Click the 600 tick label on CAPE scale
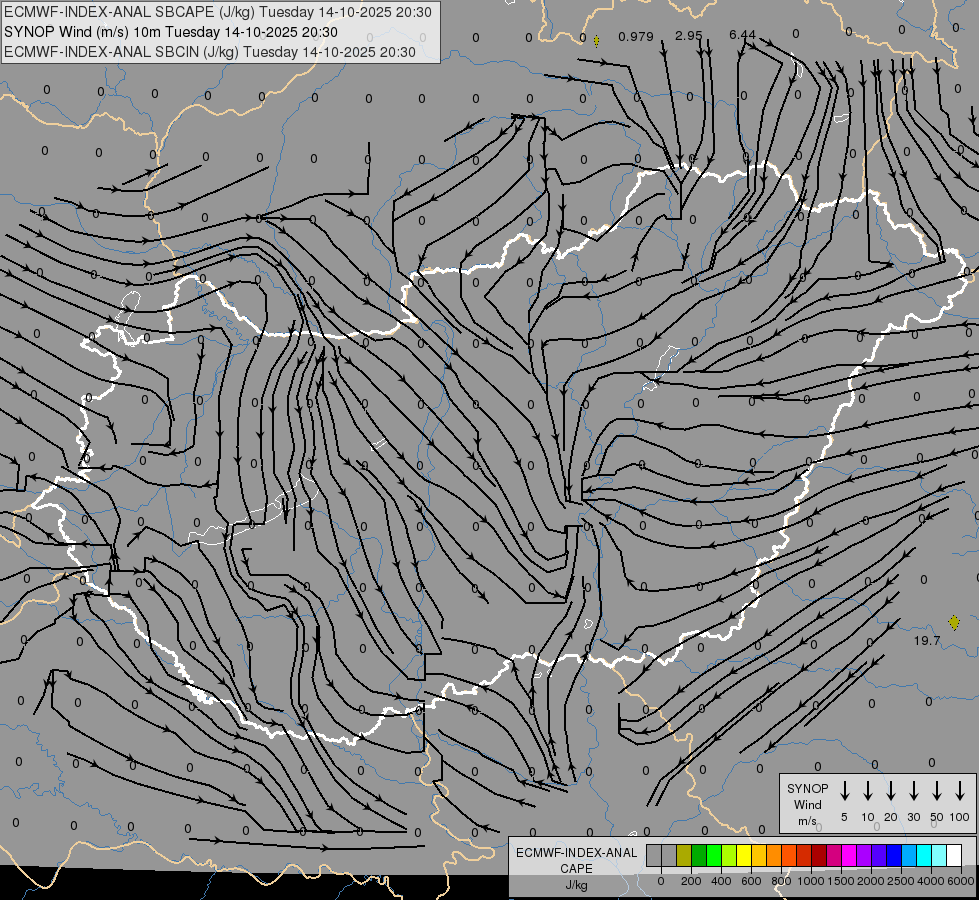 pos(751,881)
